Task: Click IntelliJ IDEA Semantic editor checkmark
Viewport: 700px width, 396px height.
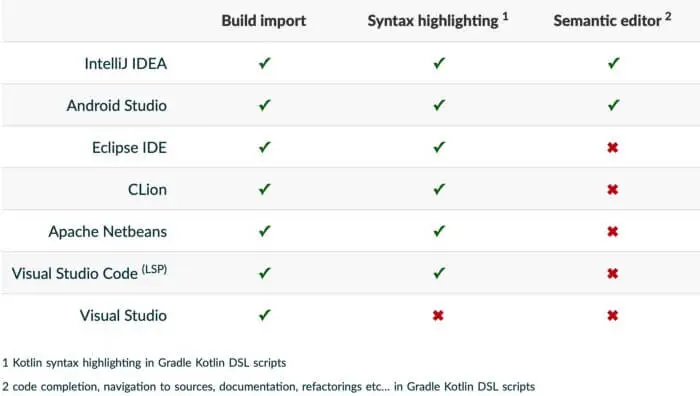Action: [614, 63]
